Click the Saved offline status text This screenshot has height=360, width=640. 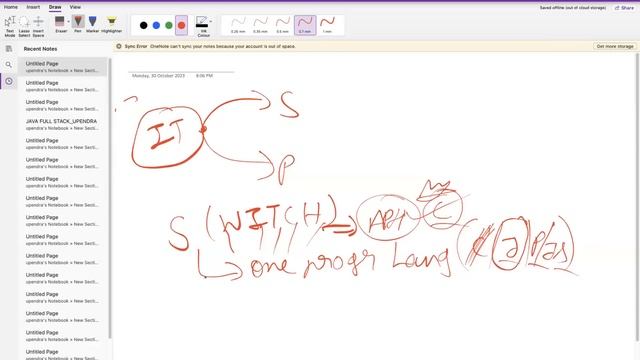click(x=573, y=8)
